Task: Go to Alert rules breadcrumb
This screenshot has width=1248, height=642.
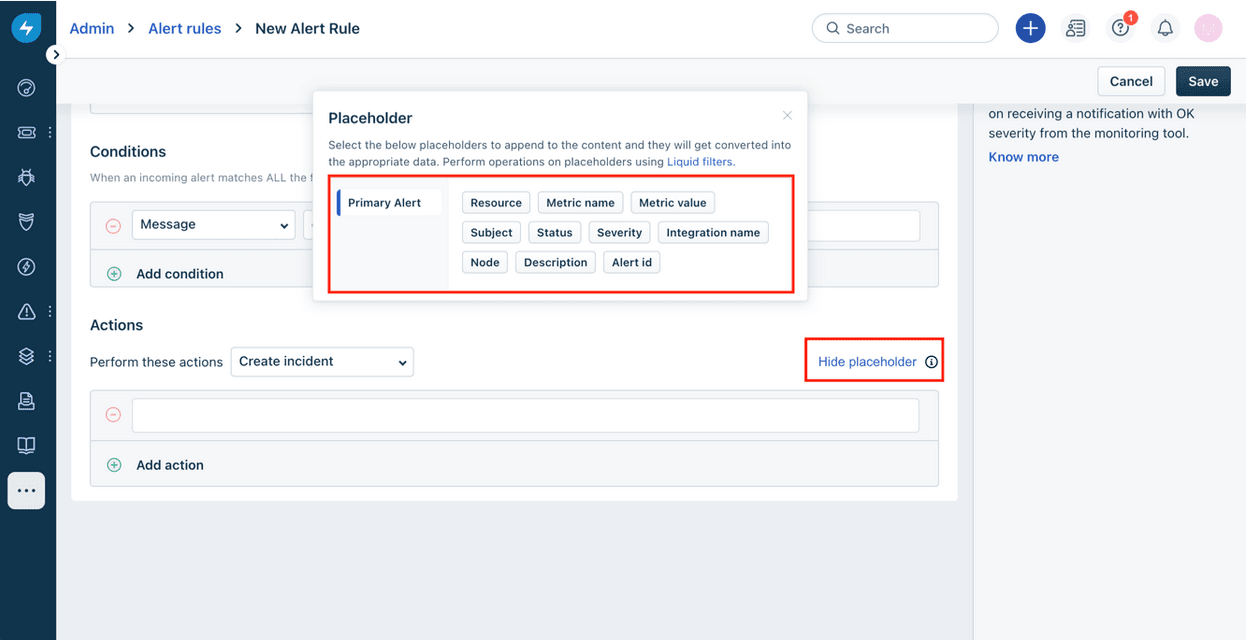Action: click(185, 28)
